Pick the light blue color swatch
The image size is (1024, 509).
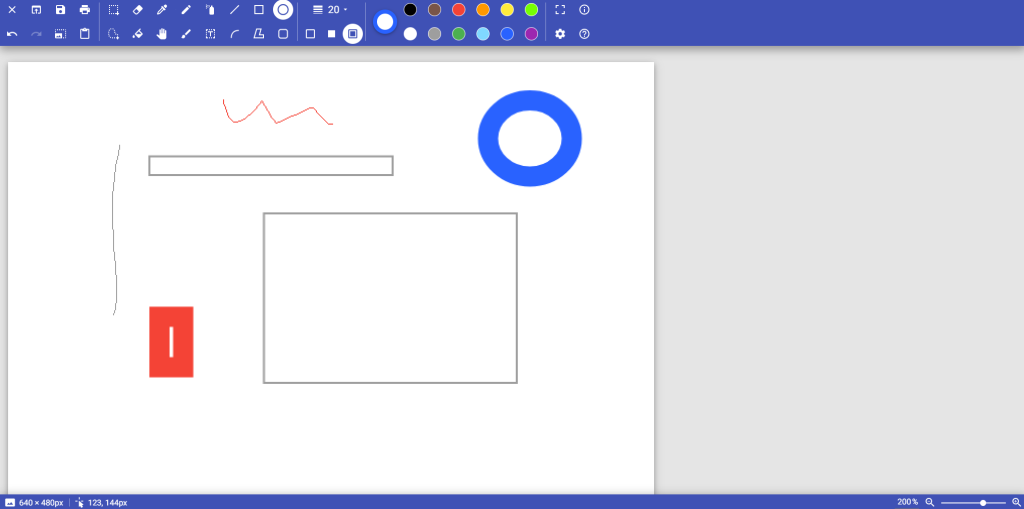pos(483,34)
